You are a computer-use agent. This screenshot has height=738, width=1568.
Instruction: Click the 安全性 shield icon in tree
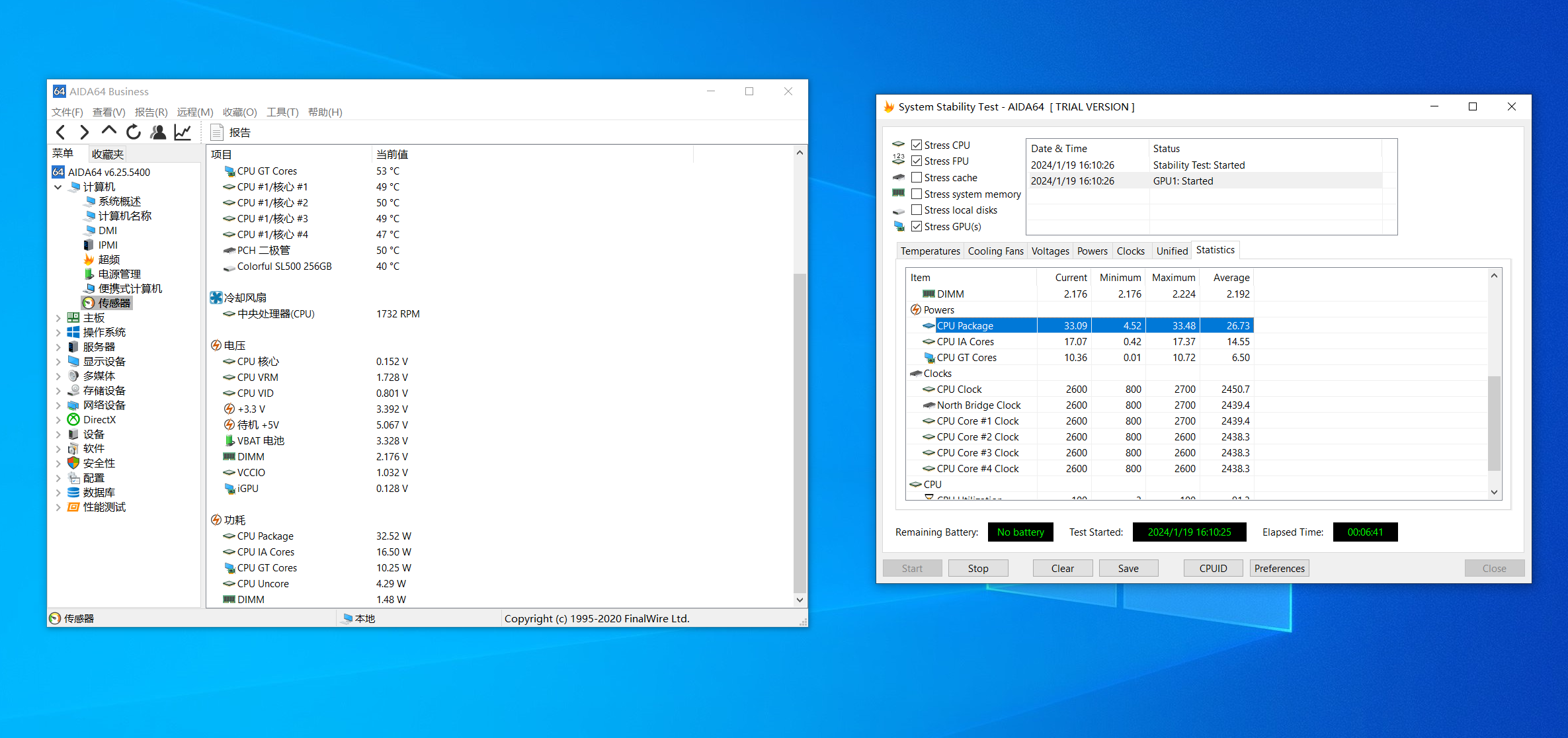[x=73, y=464]
